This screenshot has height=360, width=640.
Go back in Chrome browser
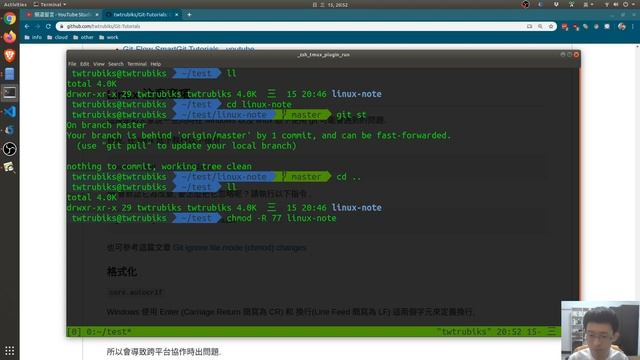[x=27, y=26]
